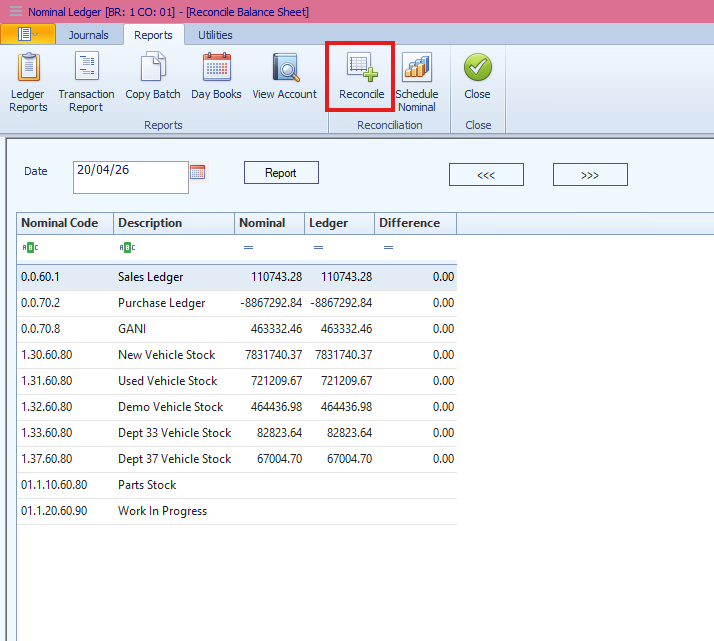The height and width of the screenshot is (641, 714).
Task: Sort by Description column header
Action: (x=174, y=223)
